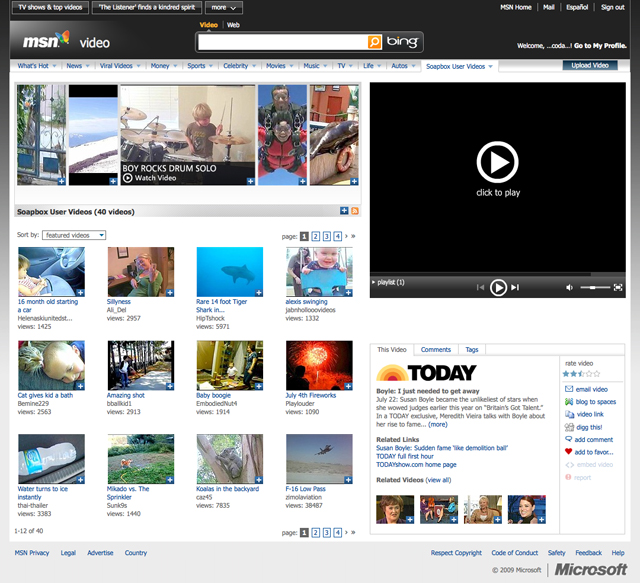This screenshot has height=583, width=640.
Task: Add Boy Rocks Drum Solo to playlist via plus icon
Action: [x=251, y=181]
